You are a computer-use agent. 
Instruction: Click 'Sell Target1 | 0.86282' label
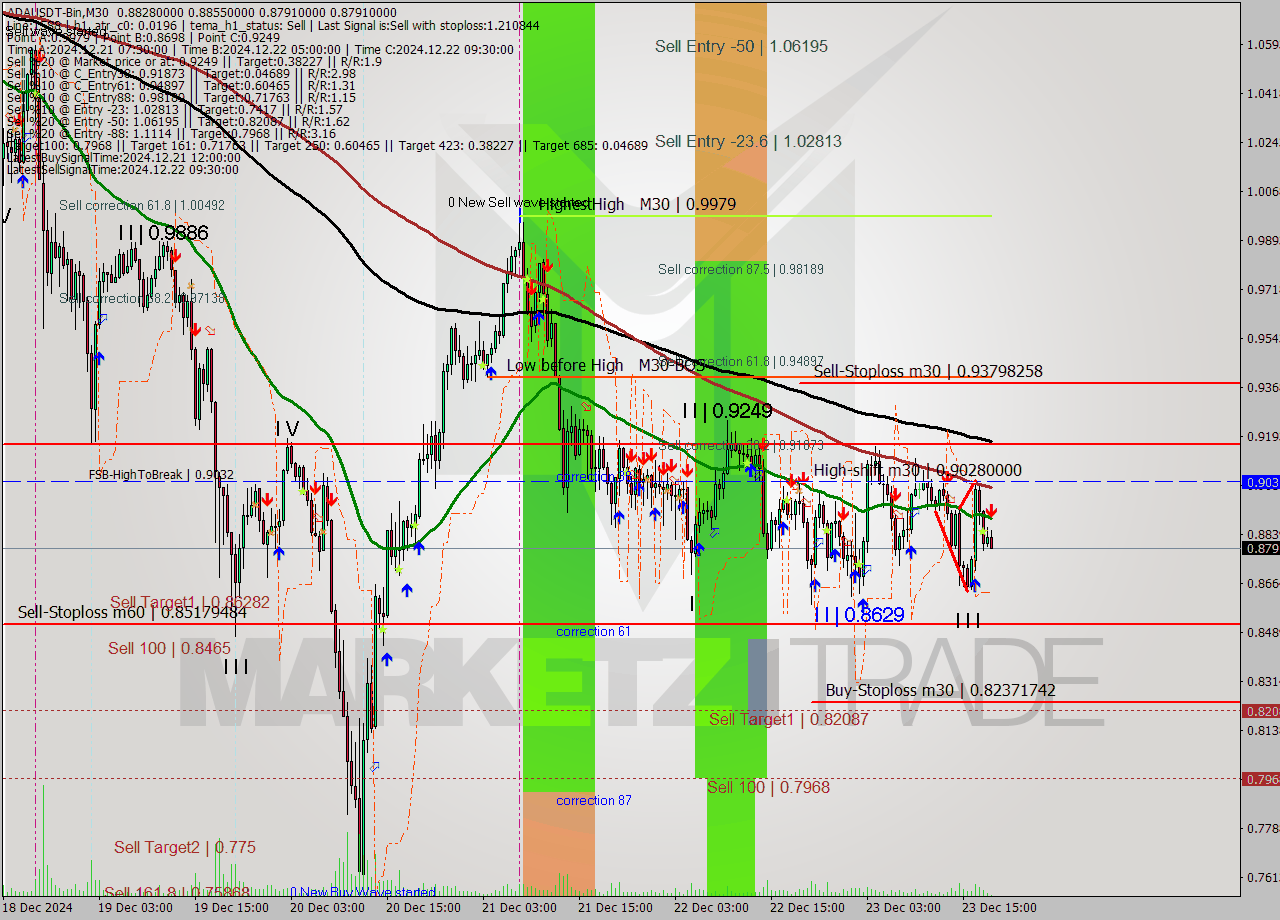pos(189,602)
